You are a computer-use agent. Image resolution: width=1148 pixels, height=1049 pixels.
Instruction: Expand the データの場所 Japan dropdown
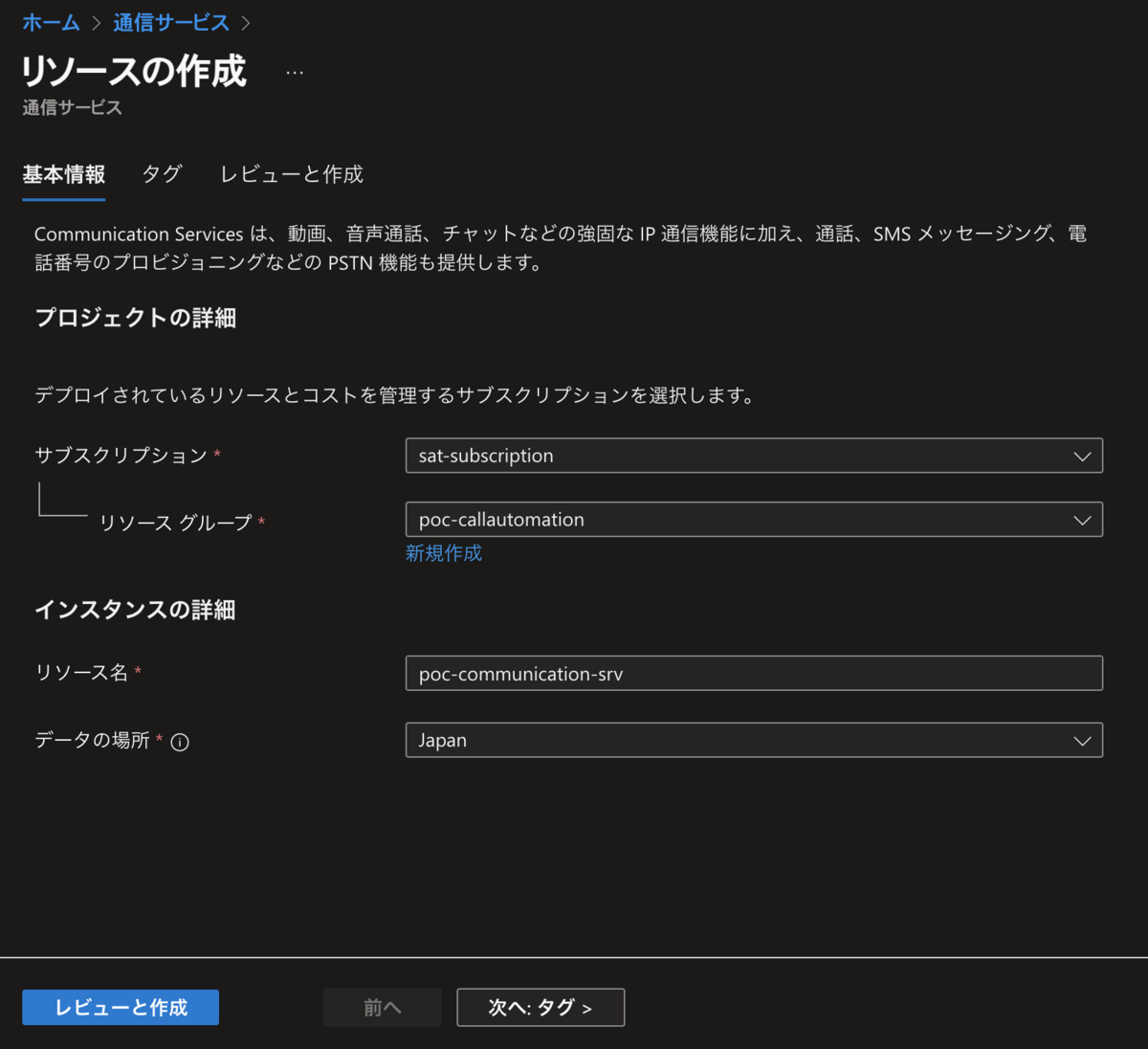754,740
